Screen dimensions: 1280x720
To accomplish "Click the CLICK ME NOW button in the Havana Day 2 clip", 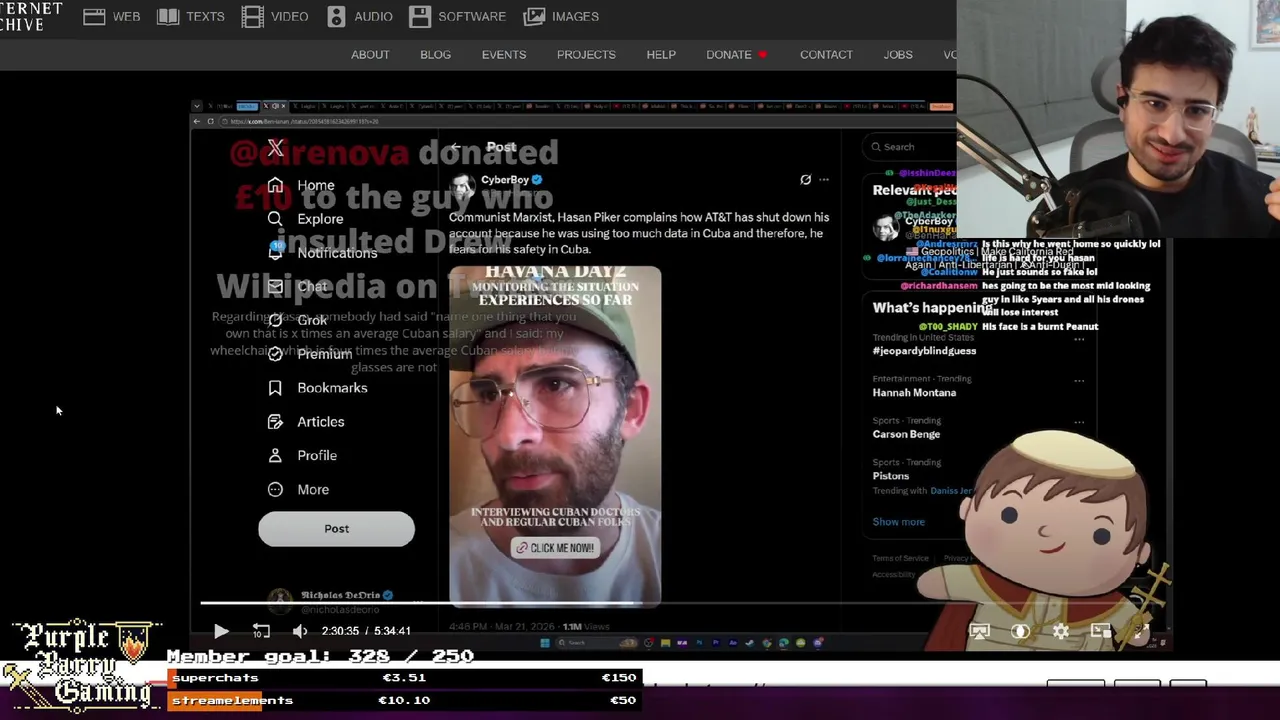I will click(554, 548).
